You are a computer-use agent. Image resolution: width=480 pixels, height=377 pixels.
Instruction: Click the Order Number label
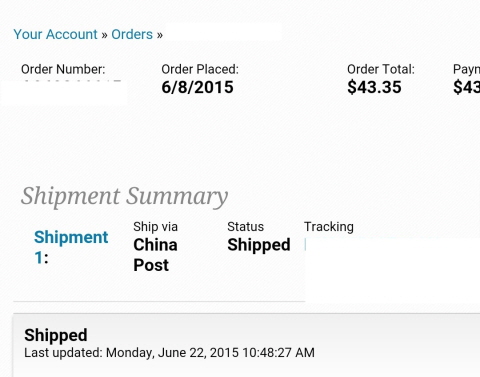click(x=63, y=69)
